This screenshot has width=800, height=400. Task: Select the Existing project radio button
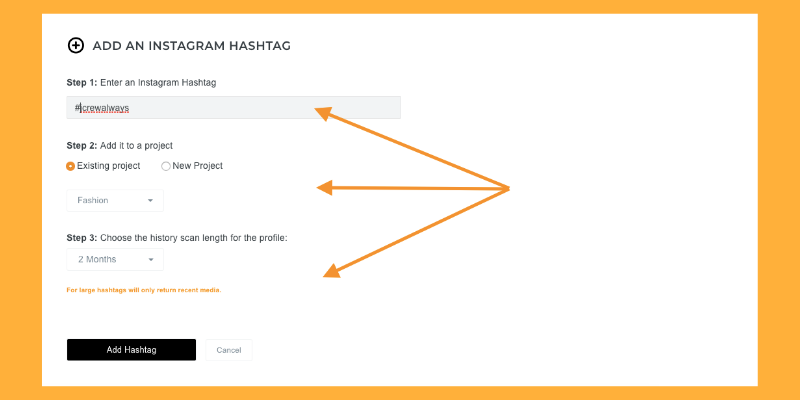point(70,166)
